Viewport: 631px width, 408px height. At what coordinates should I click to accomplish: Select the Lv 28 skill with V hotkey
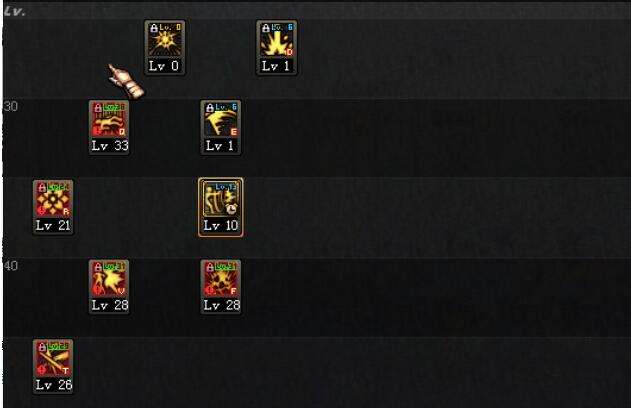109,278
